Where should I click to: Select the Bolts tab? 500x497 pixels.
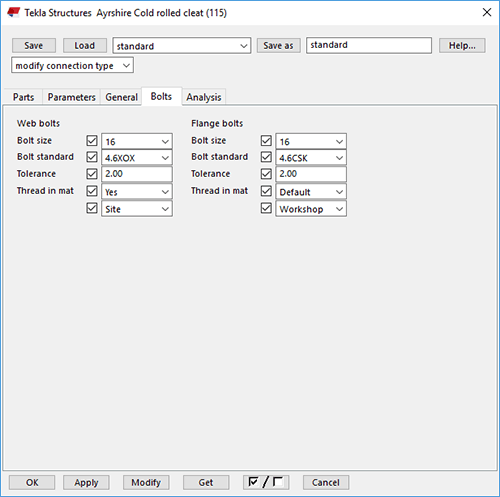click(x=161, y=97)
